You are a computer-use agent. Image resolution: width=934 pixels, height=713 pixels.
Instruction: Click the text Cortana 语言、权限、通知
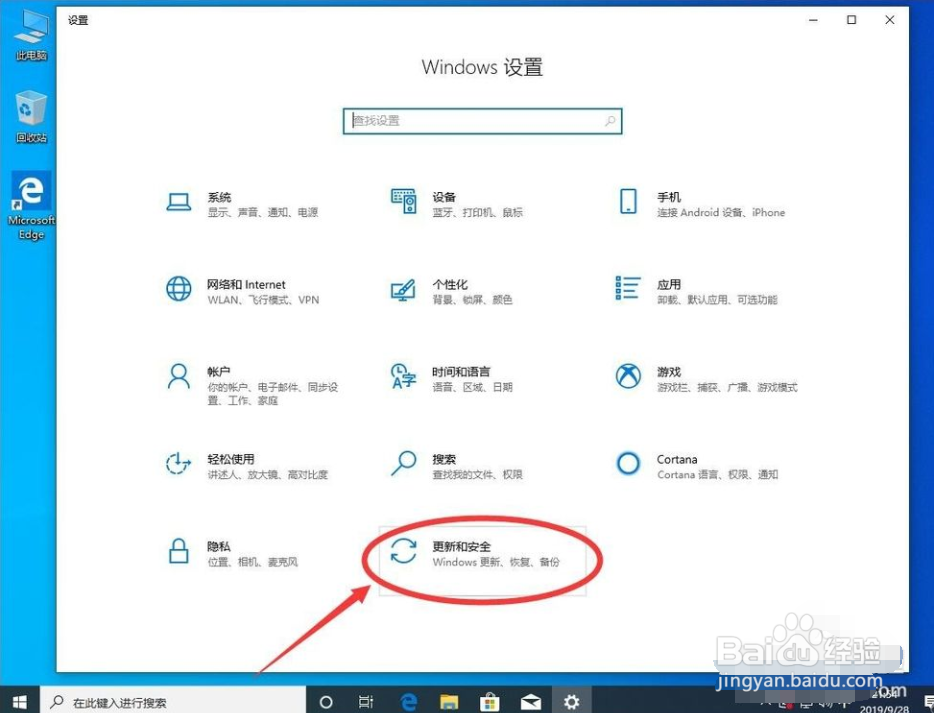(x=718, y=475)
